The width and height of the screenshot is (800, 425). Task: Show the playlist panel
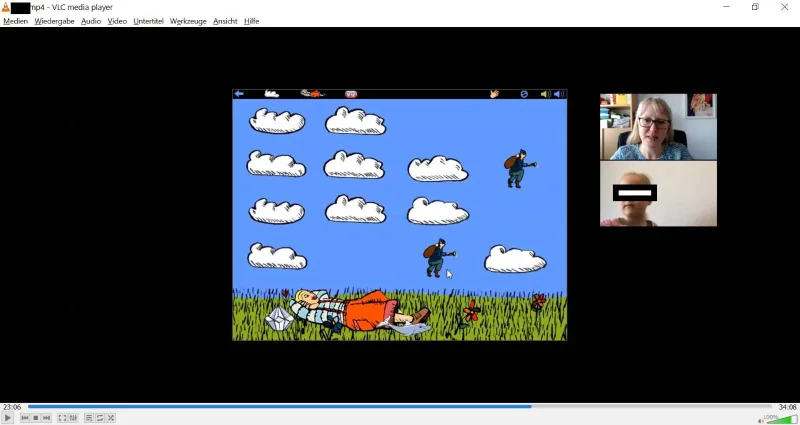[x=89, y=418]
